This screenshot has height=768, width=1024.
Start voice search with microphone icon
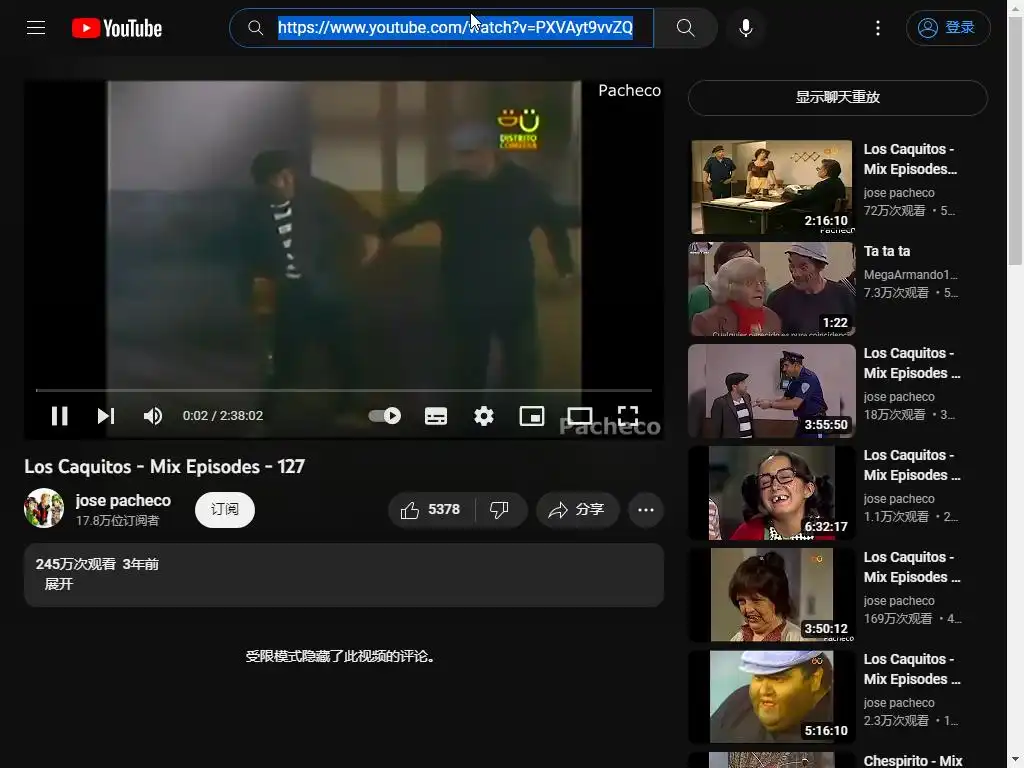tap(746, 27)
